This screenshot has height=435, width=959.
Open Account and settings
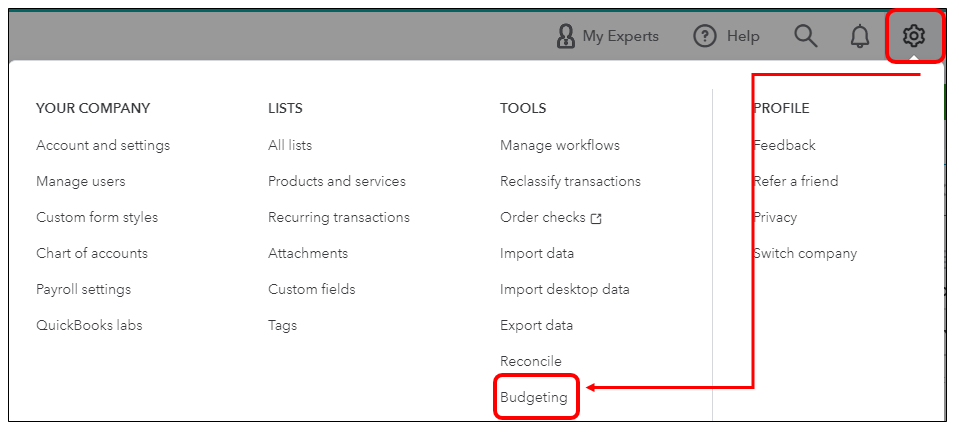103,146
